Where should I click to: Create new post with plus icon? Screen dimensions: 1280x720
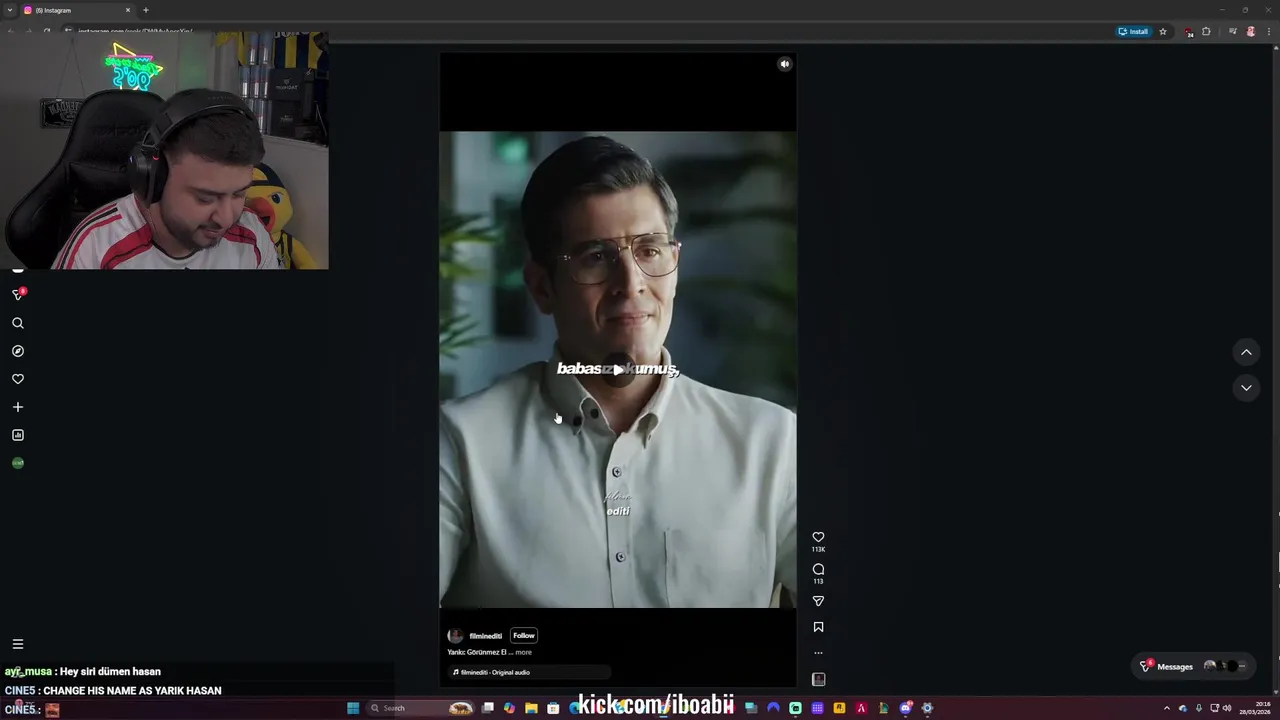pyautogui.click(x=18, y=407)
